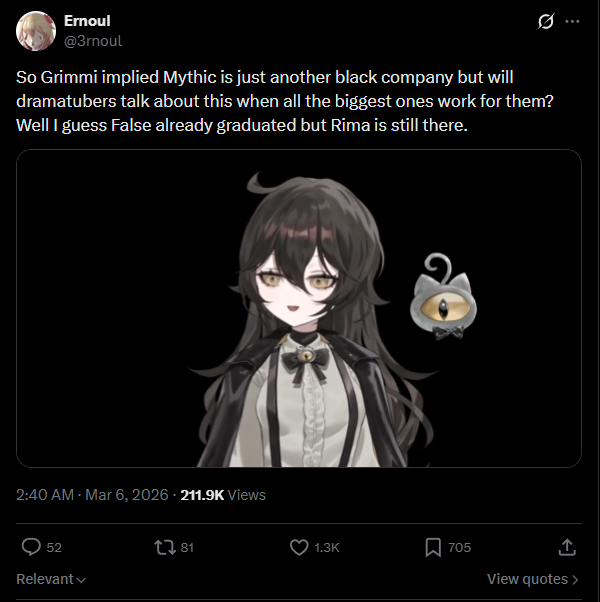Click the reply speech bubble icon
This screenshot has height=602, width=600.
(x=31, y=547)
